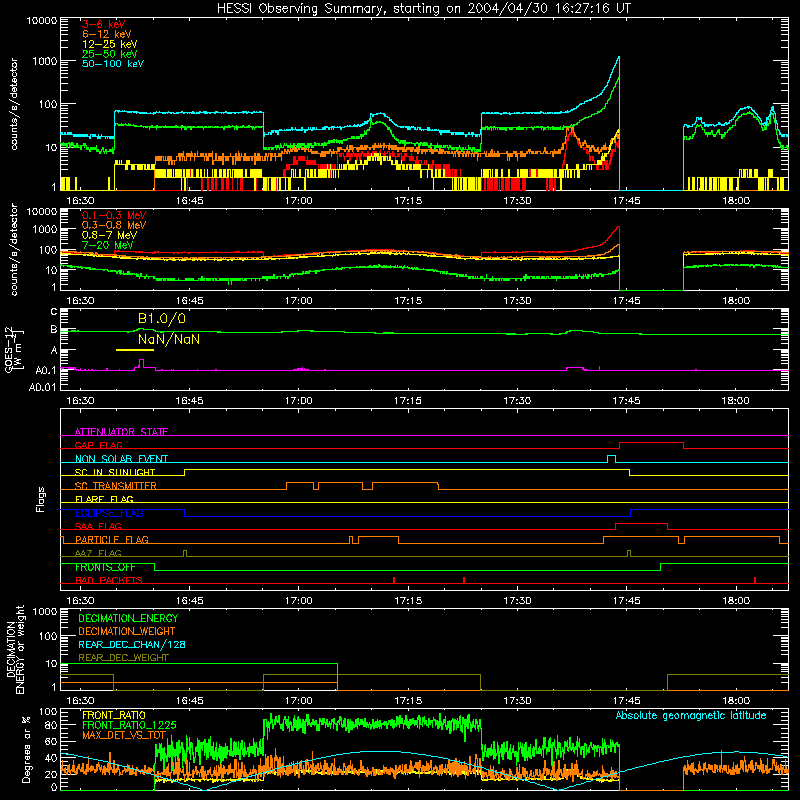Viewport: 800px width, 800px height.
Task: Click the REAR_DEC_WEIGHT legend label
Action: pyautogui.click(x=123, y=658)
